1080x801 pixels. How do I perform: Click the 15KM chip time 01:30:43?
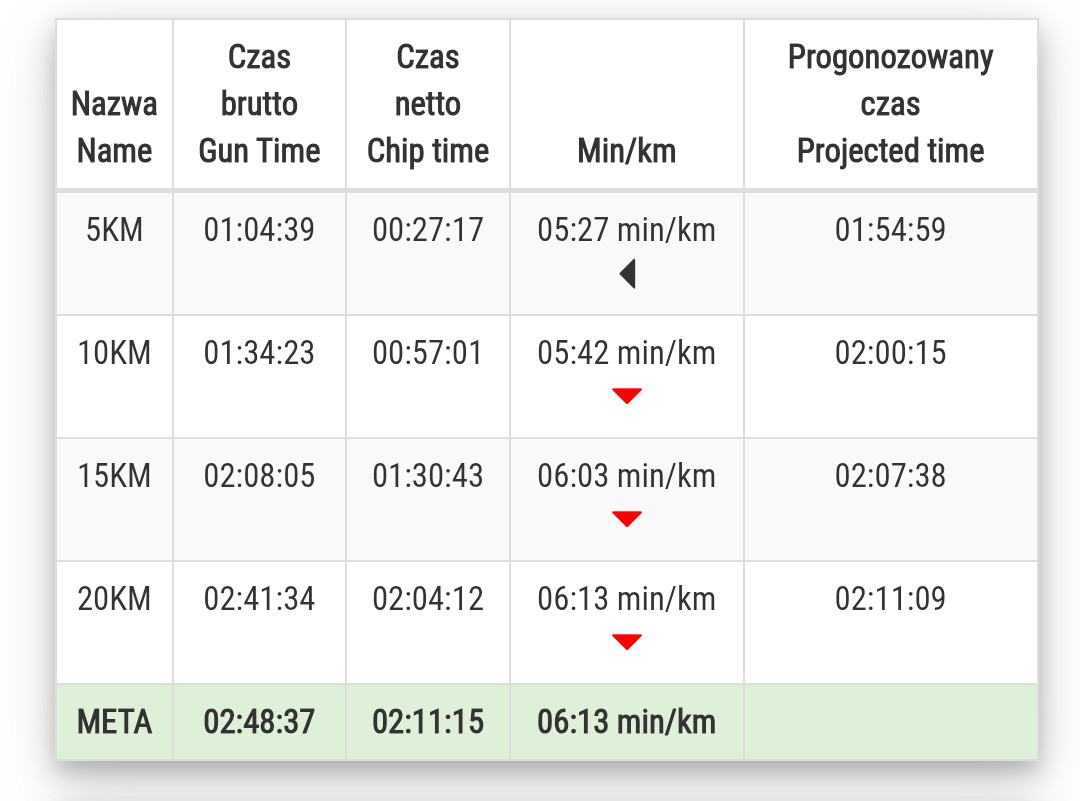pos(428,476)
